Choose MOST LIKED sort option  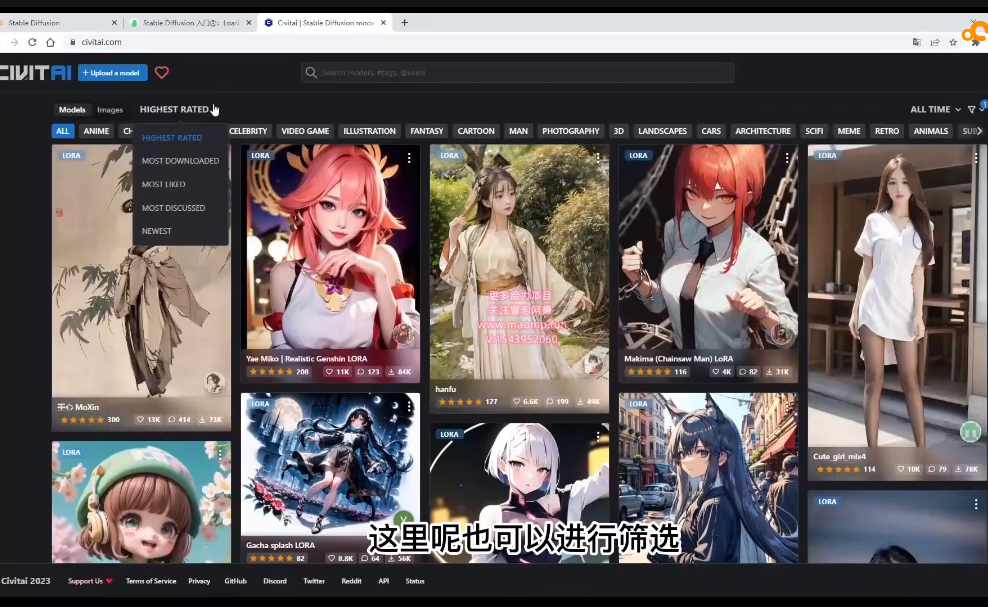[164, 185]
